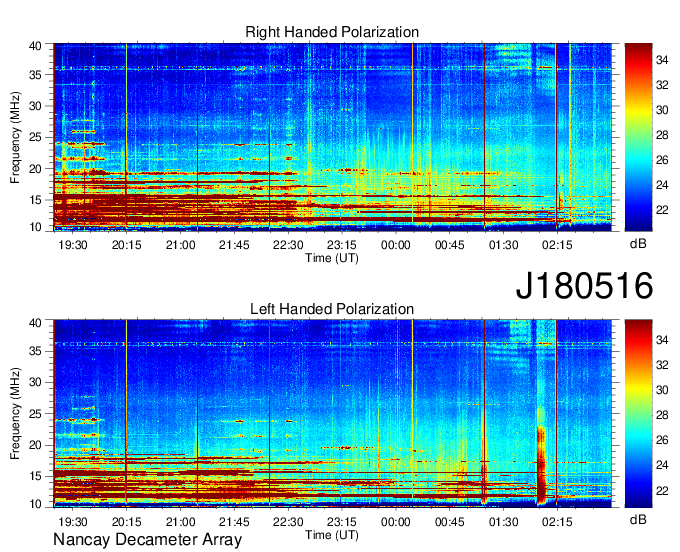Click the 28 value on Right Handed color bar
Image resolution: width=680 pixels, height=552 pixels.
(x=662, y=135)
